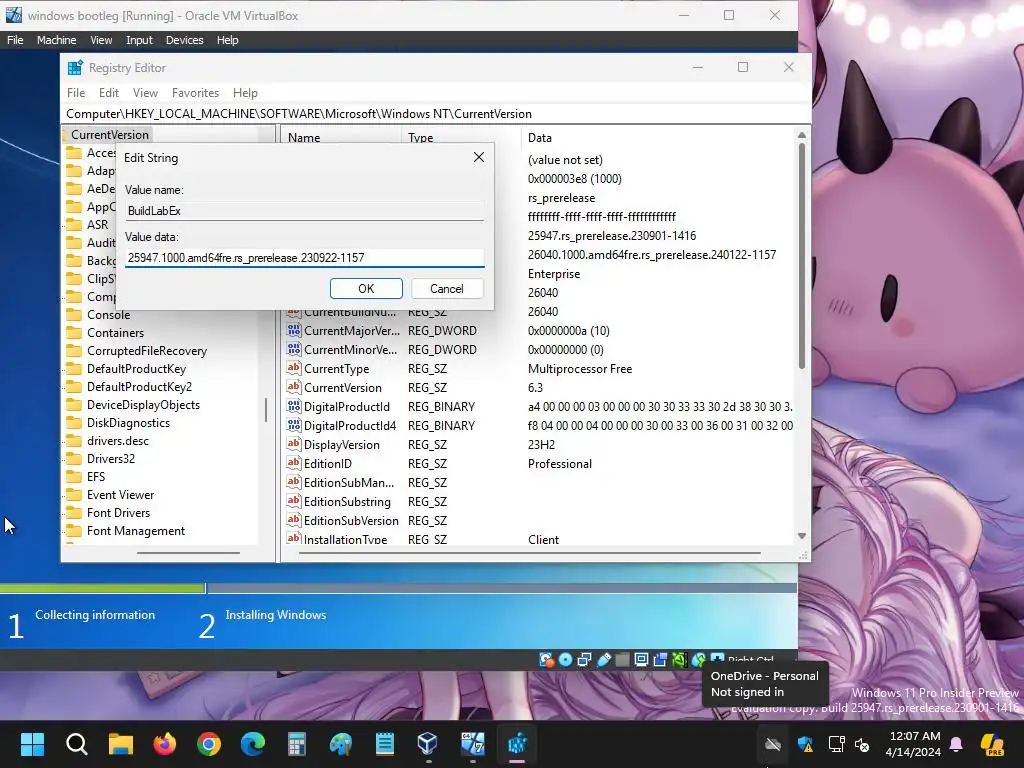Open taskbar Search

pyautogui.click(x=76, y=743)
